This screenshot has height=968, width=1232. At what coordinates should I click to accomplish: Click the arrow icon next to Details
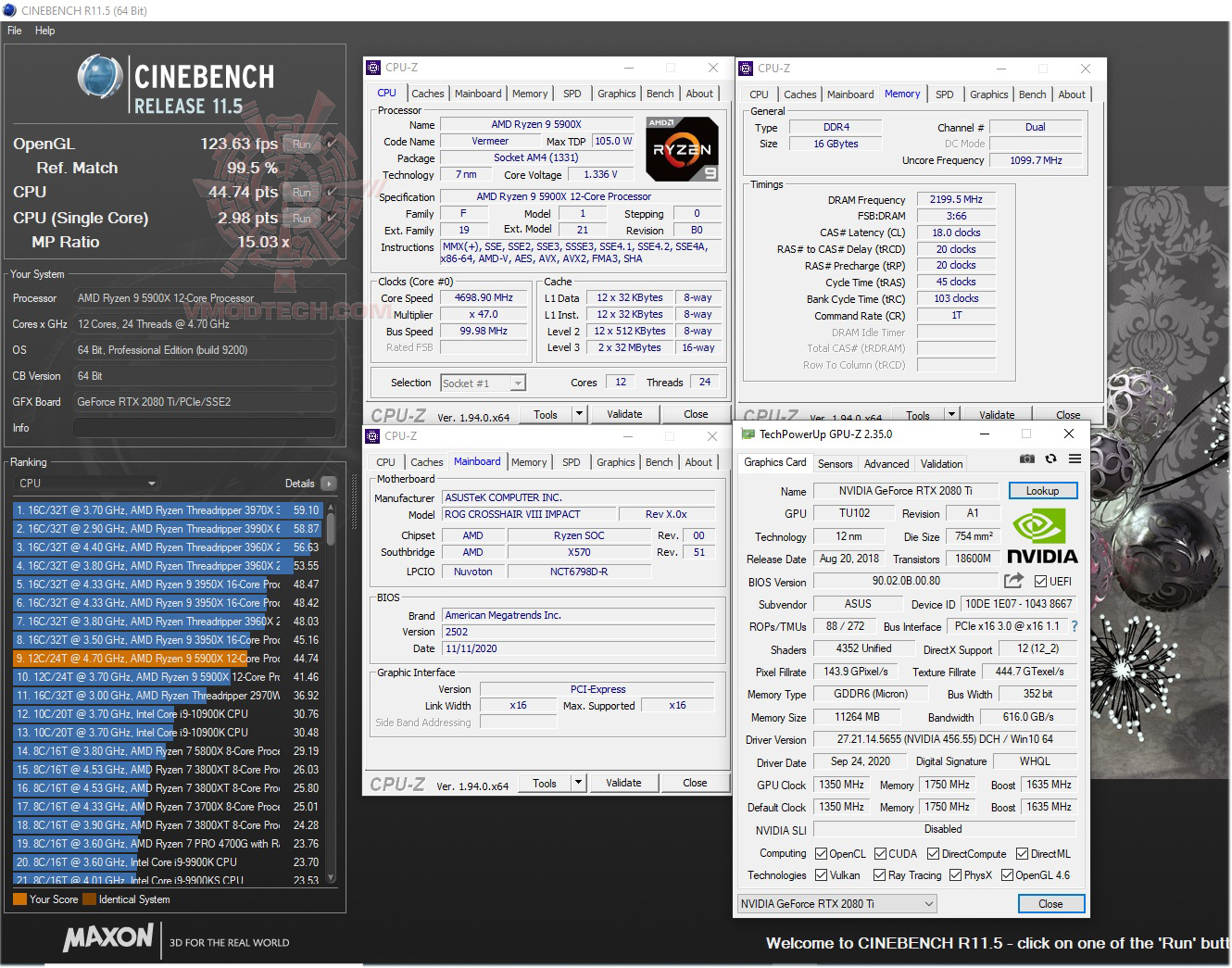(329, 484)
